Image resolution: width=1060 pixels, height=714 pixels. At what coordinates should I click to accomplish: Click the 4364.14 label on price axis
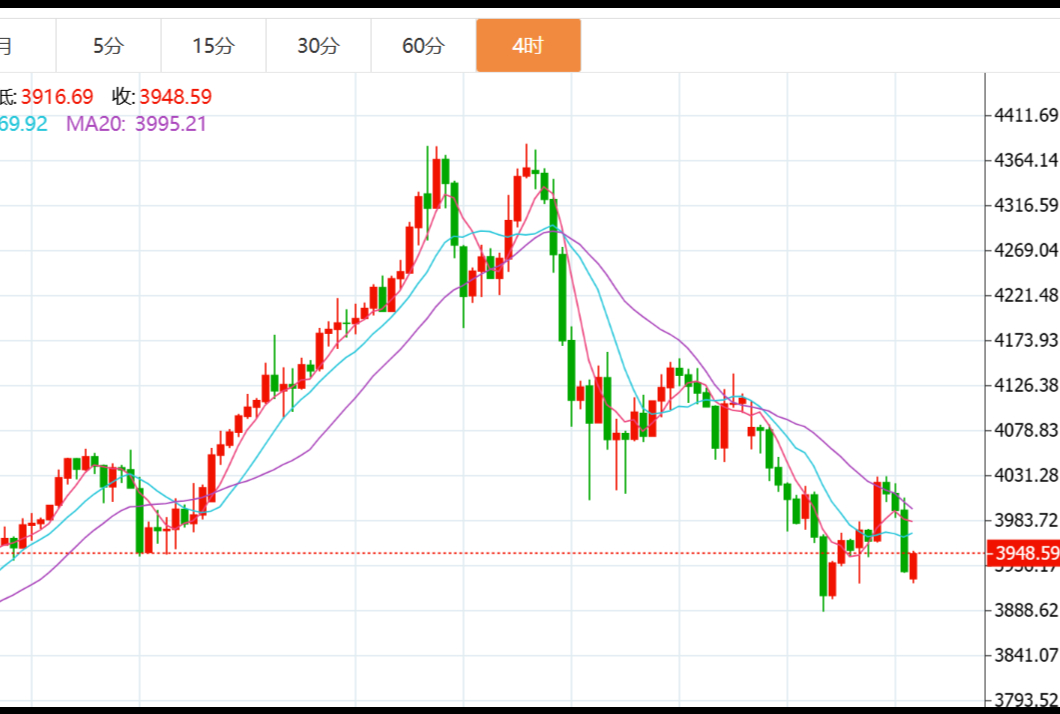tap(1026, 160)
